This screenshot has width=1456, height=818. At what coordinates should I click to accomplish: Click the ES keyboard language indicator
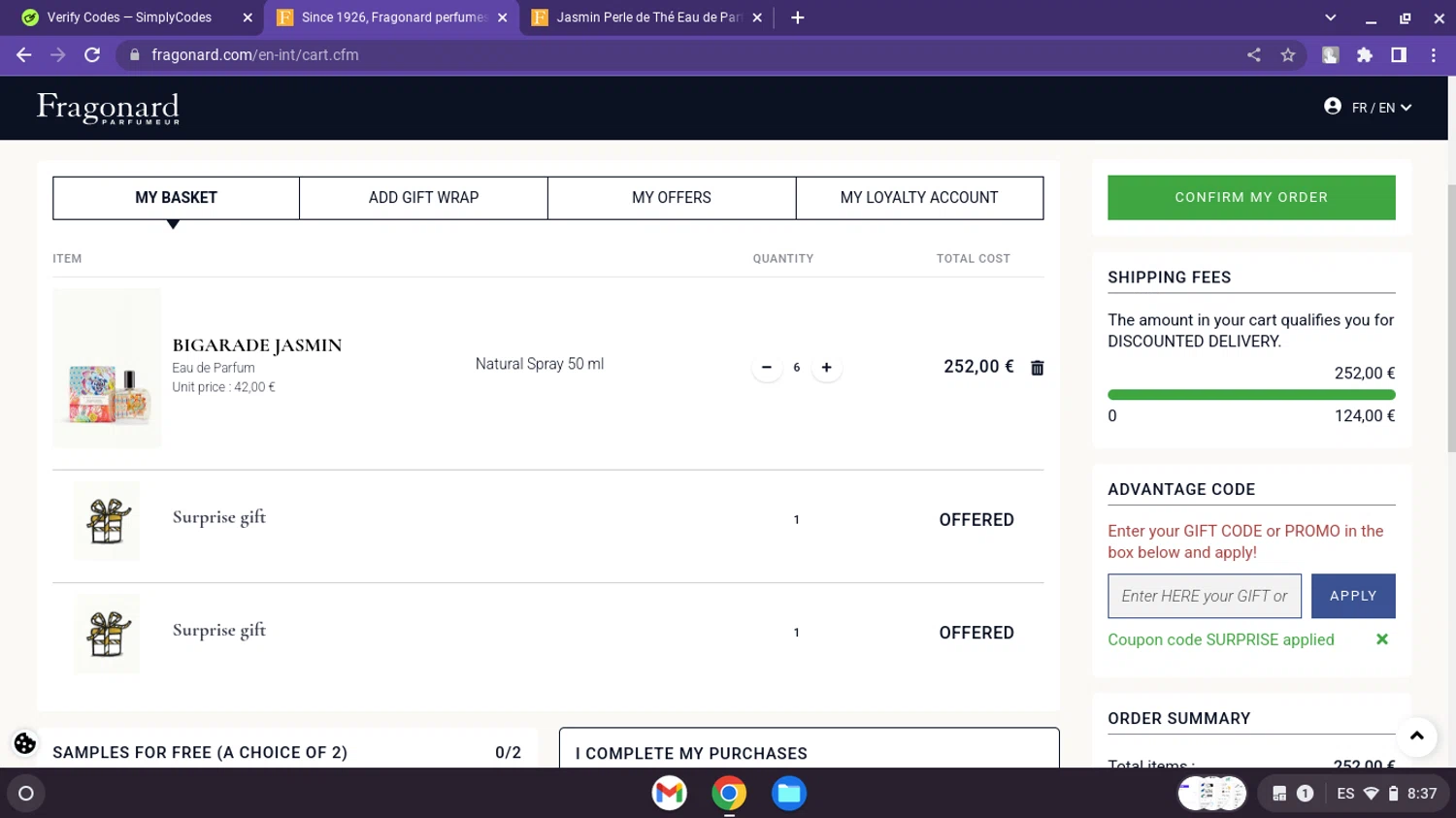(x=1345, y=794)
